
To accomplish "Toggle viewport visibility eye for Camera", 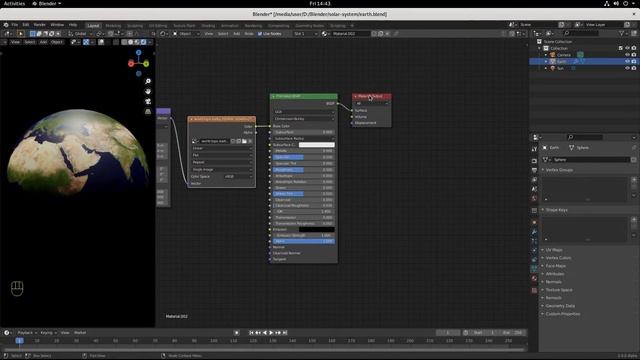I will tap(627, 55).
